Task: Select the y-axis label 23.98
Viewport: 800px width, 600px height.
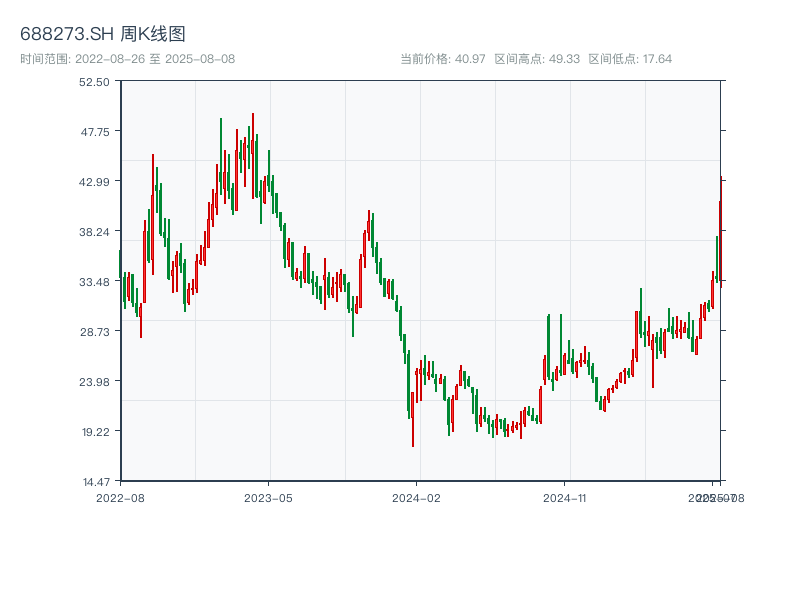Action: (94, 382)
